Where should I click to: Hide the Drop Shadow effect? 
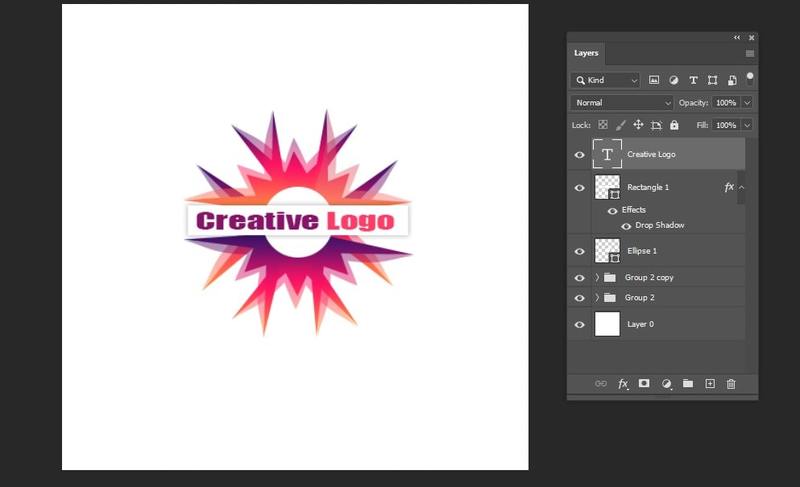click(626, 226)
